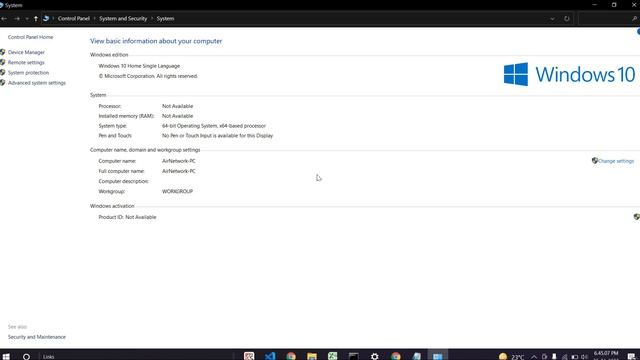Open System and Security breadcrumb
The image size is (640, 360).
tap(123, 18)
